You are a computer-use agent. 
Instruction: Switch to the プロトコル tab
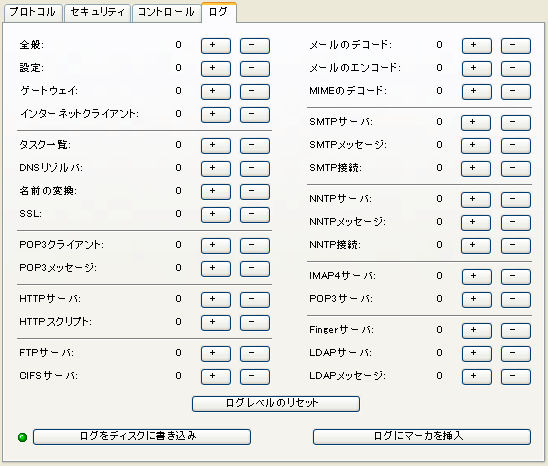pyautogui.click(x=33, y=12)
